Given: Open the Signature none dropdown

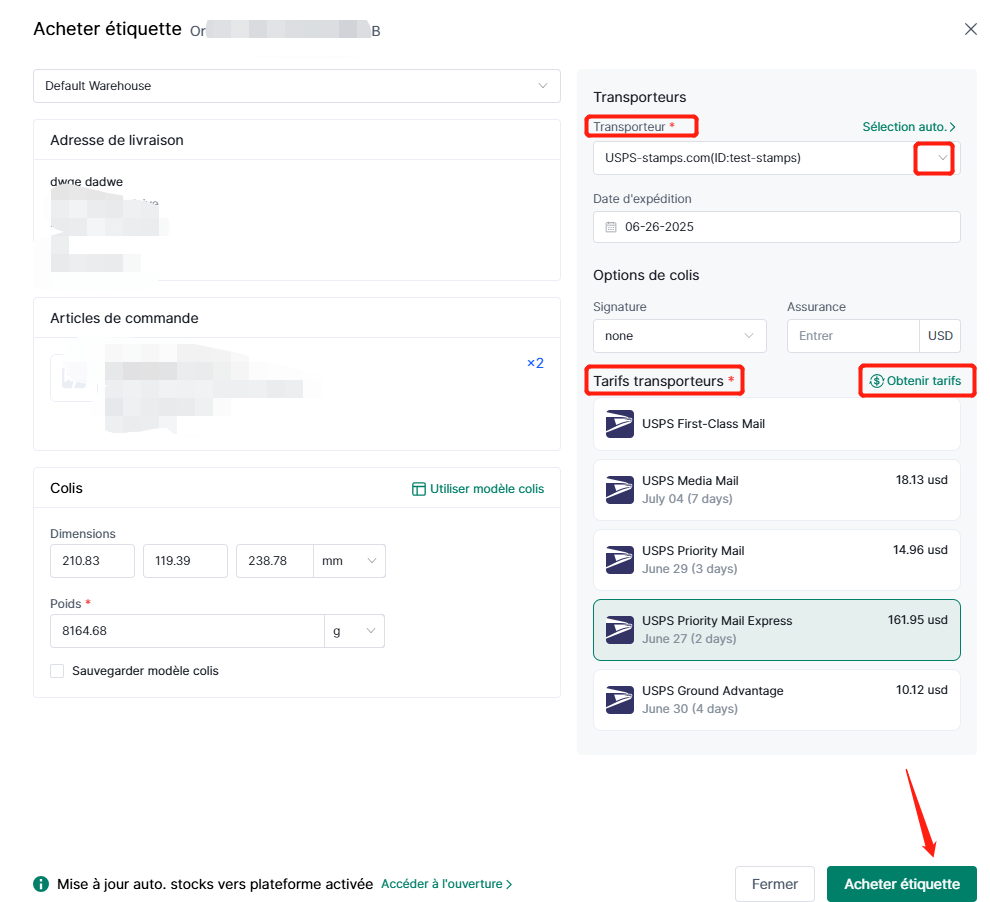Looking at the screenshot, I should (x=680, y=336).
